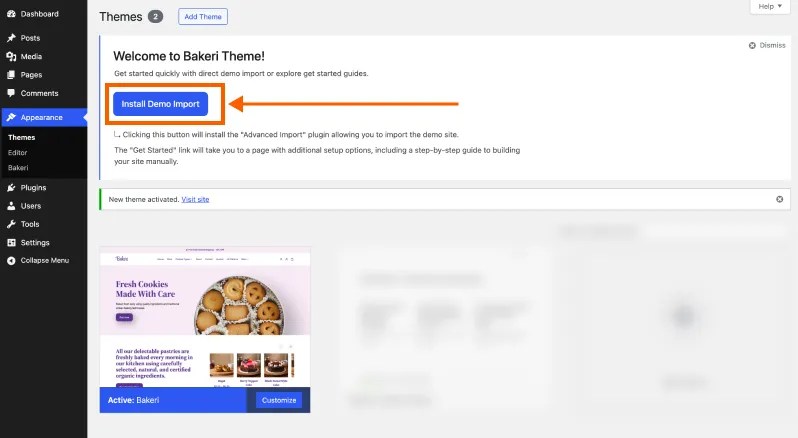
Task: Click the Tools wrench icon
Action: [x=11, y=224]
